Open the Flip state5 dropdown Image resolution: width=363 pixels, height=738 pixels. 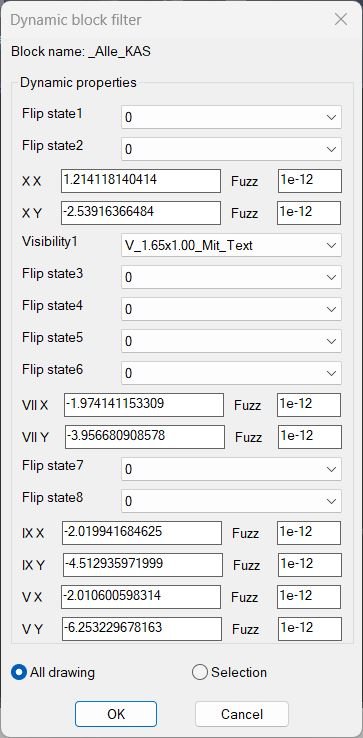(x=231, y=341)
